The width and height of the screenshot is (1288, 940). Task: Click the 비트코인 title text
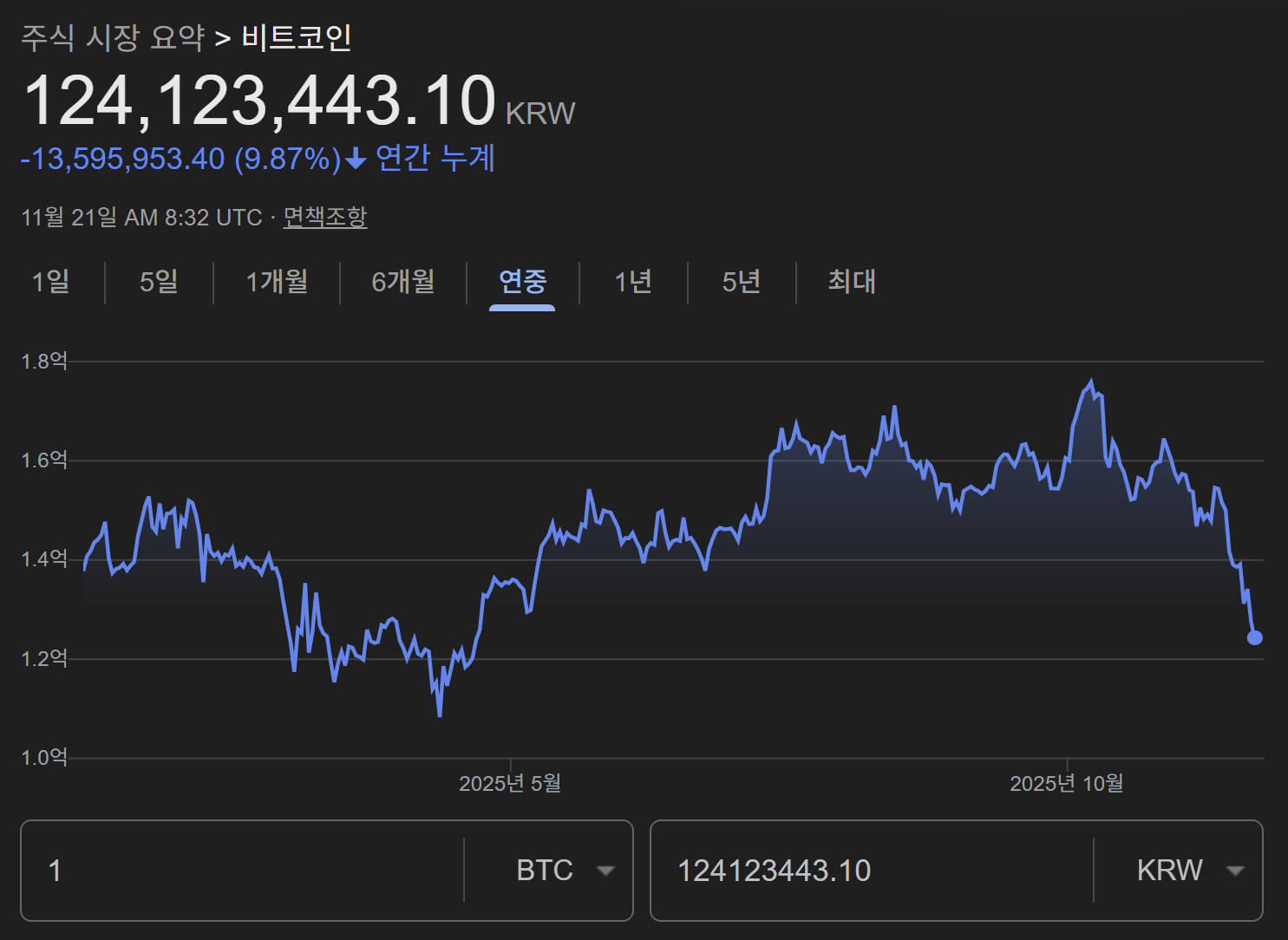(x=297, y=37)
